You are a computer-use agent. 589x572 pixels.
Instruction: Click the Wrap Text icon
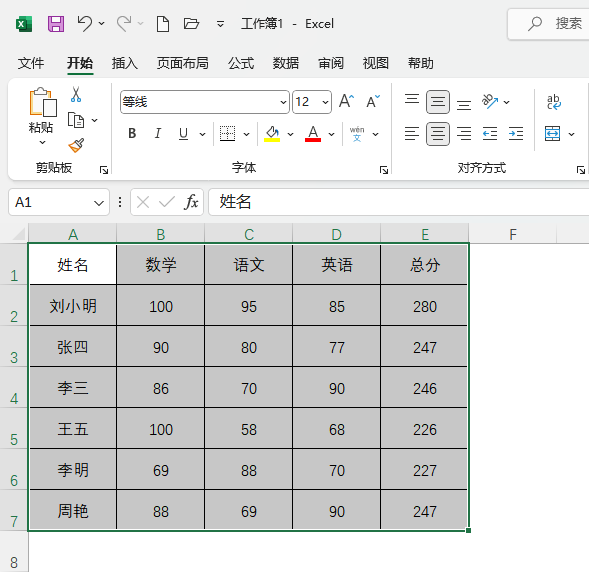[x=554, y=102]
